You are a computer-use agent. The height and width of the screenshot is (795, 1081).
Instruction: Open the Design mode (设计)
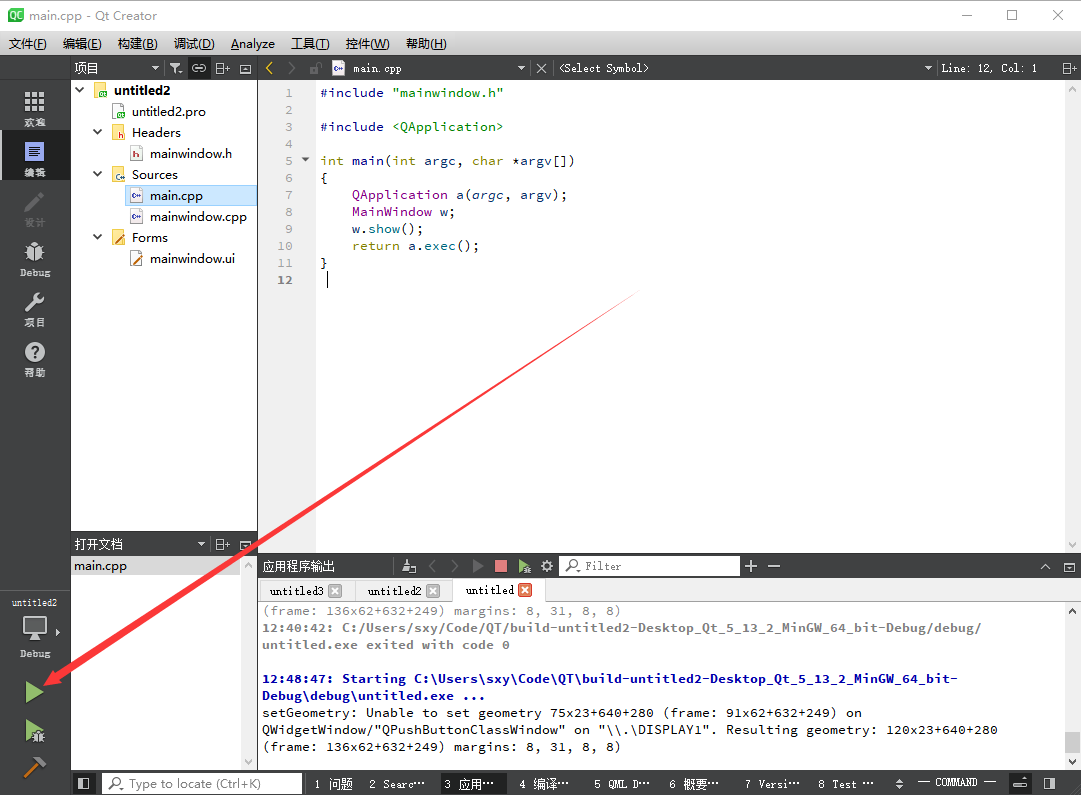coord(34,209)
